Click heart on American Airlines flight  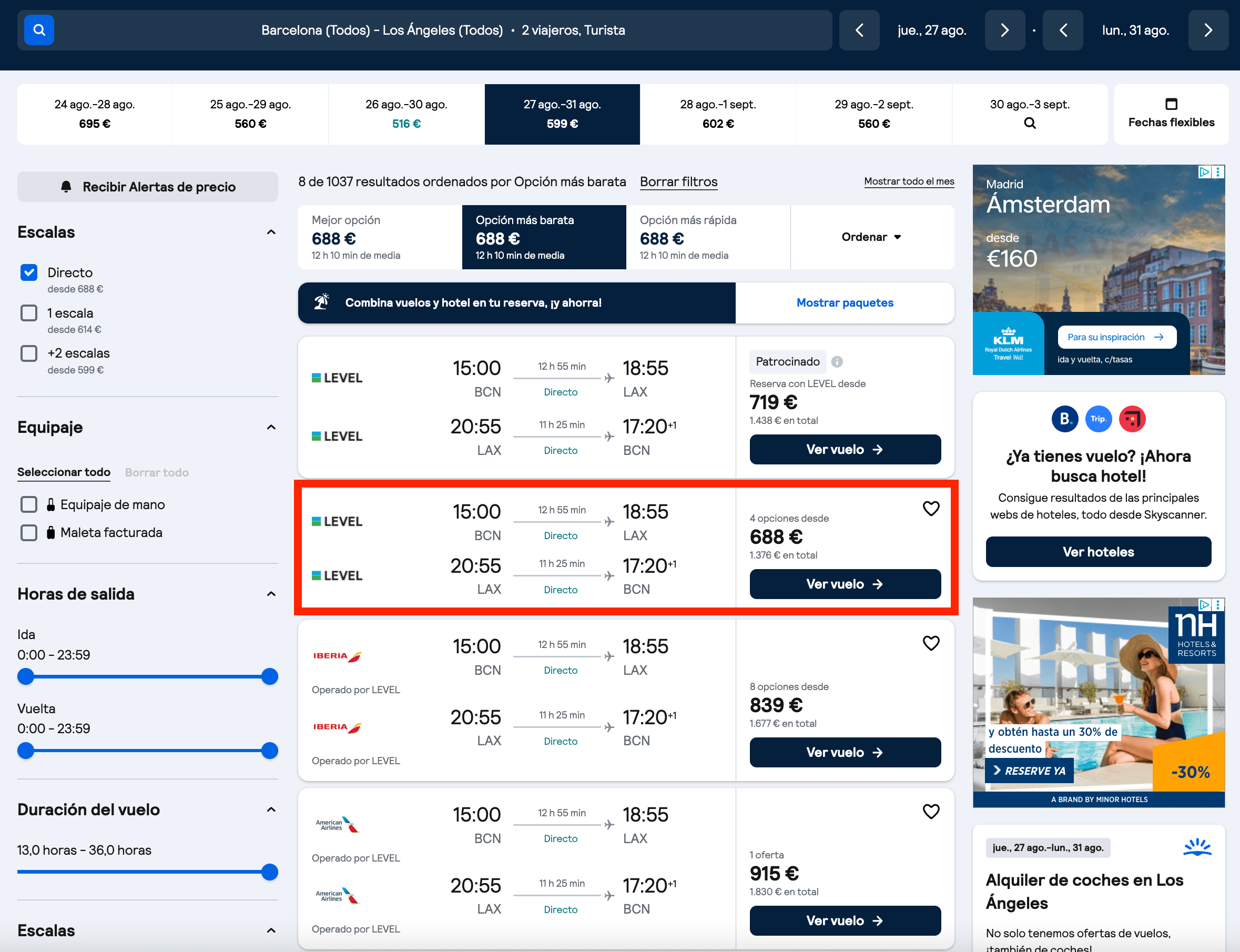[x=931, y=811]
